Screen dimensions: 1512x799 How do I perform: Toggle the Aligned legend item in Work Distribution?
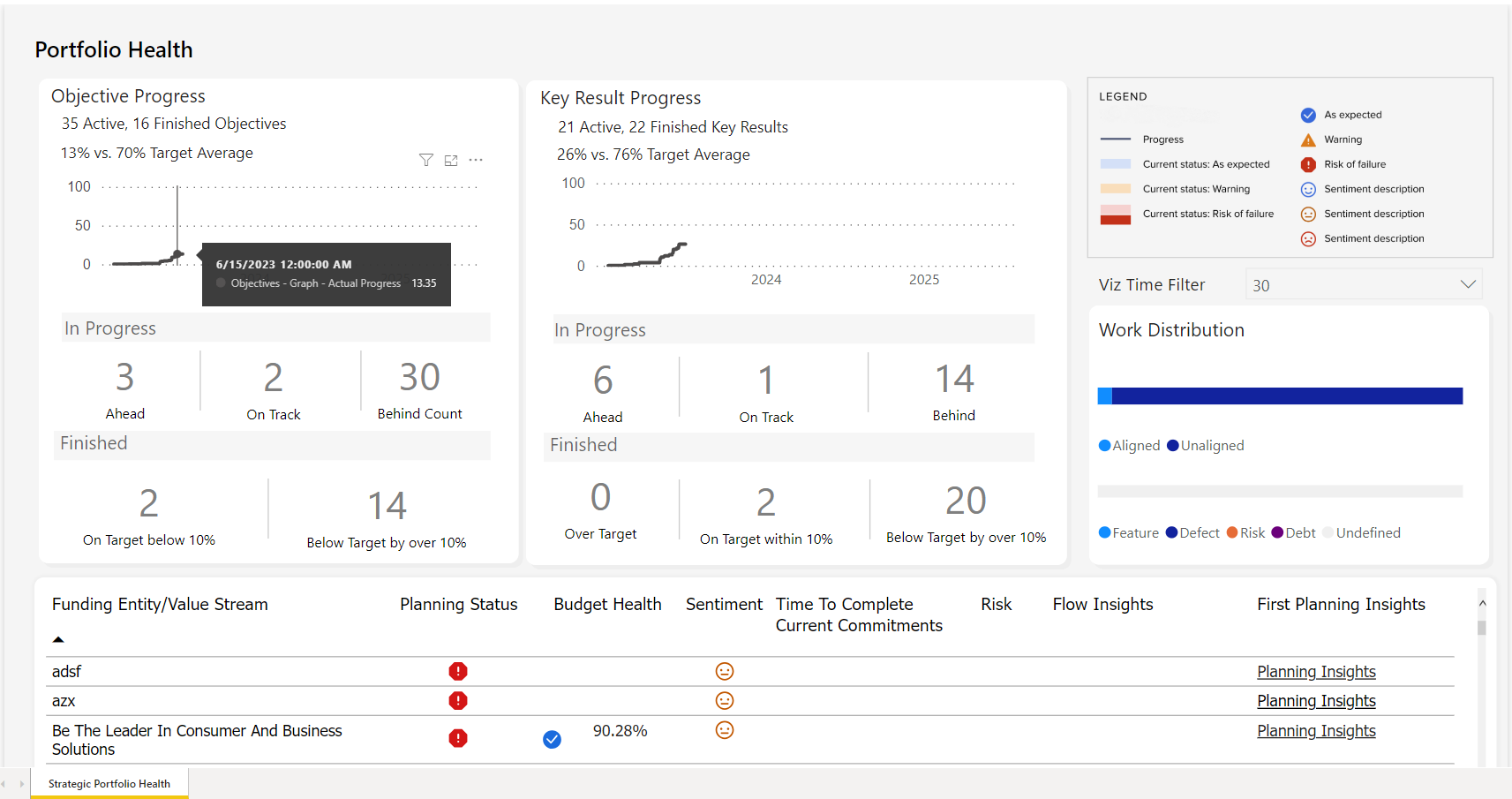pos(1129,445)
